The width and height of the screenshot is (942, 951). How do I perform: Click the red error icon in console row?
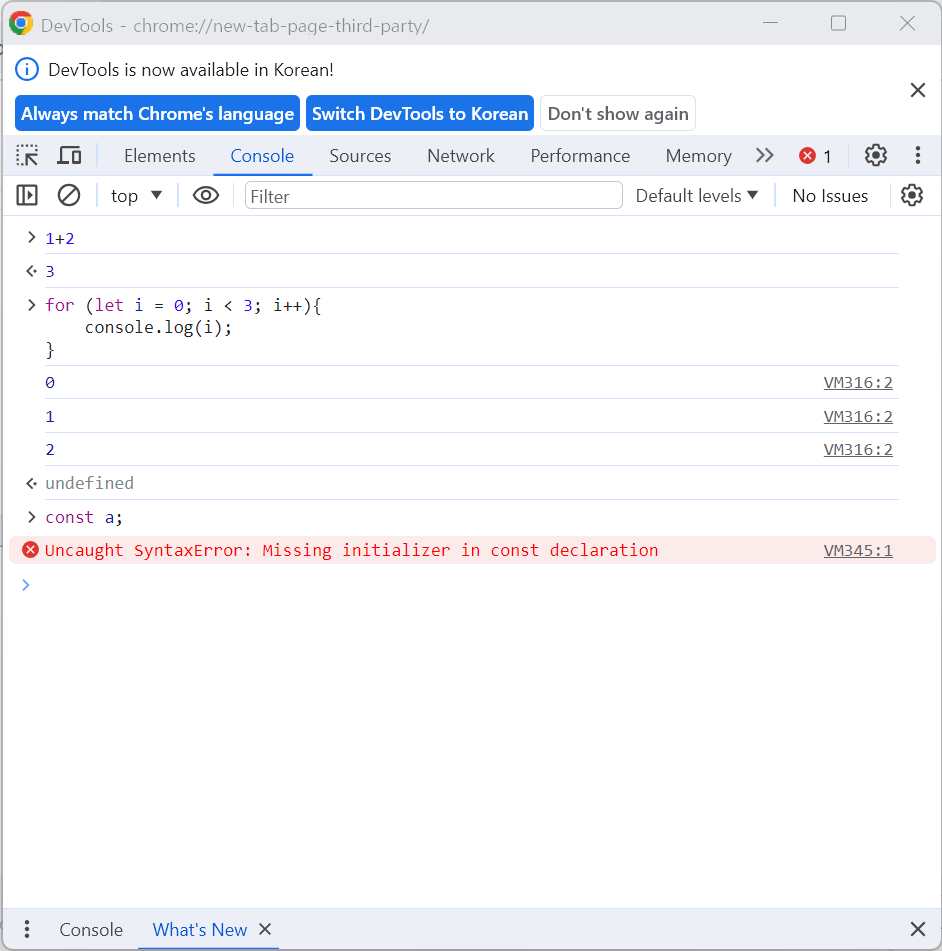pyautogui.click(x=30, y=550)
